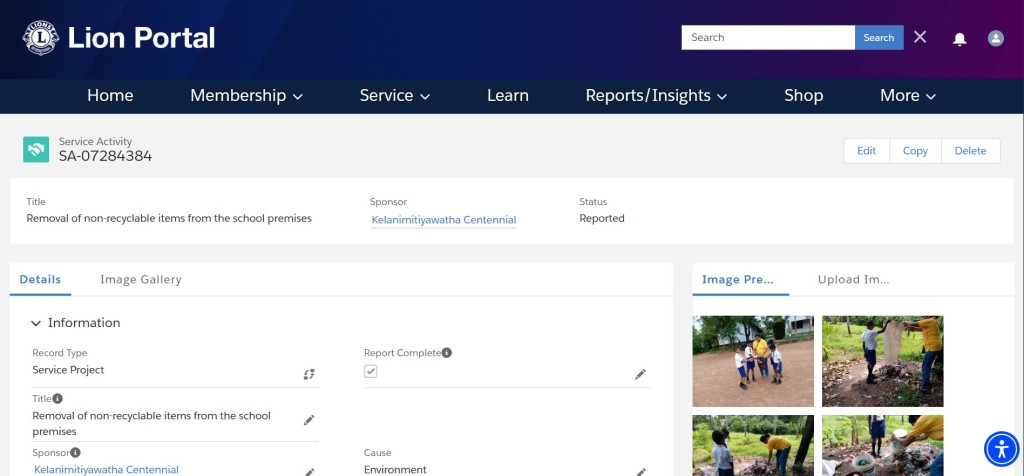
Task: Click the Cause value Environment
Action: pos(395,469)
